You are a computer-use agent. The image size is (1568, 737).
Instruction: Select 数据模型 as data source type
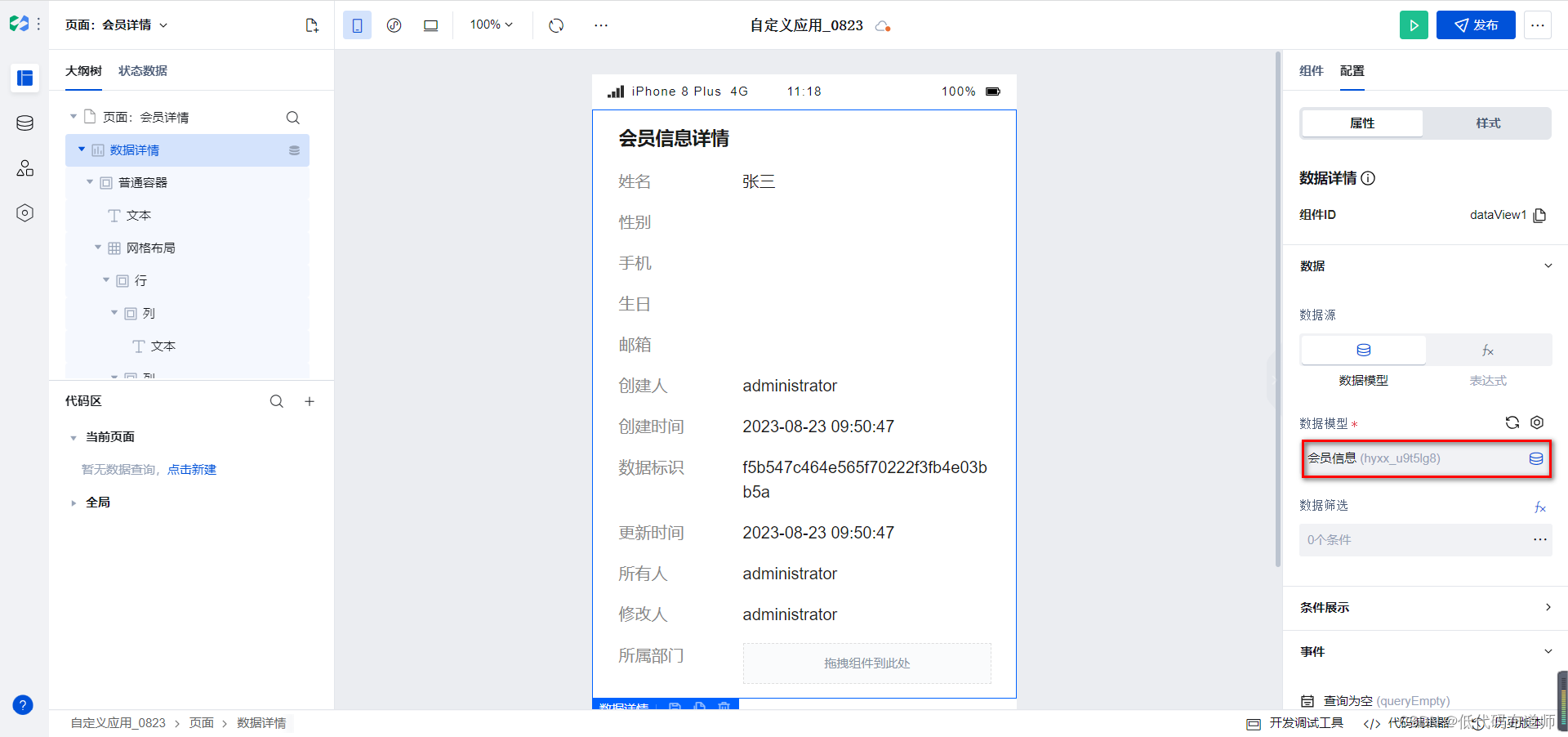(1363, 350)
